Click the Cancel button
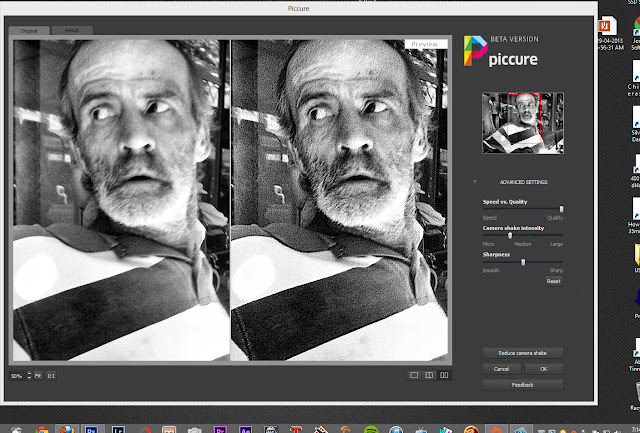This screenshot has height=433, width=640. click(x=502, y=368)
